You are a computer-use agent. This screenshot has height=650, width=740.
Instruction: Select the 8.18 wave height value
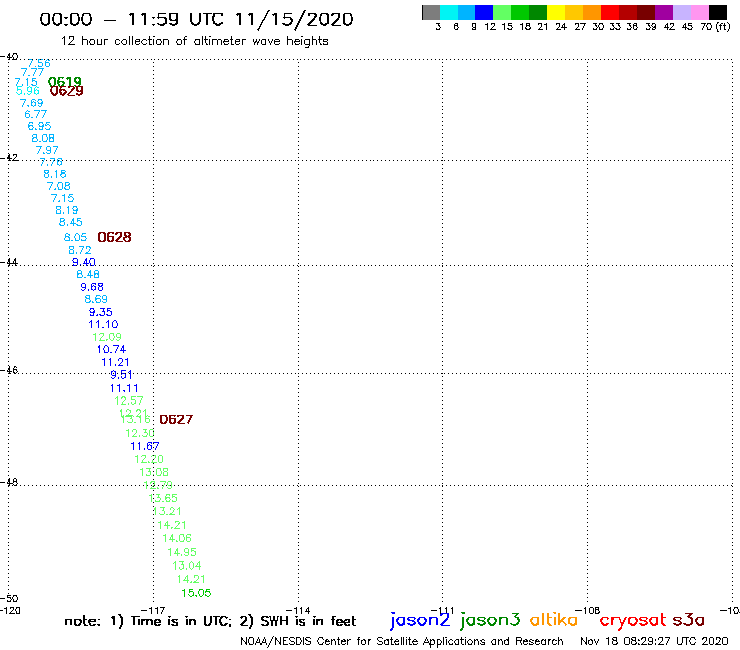pos(55,174)
